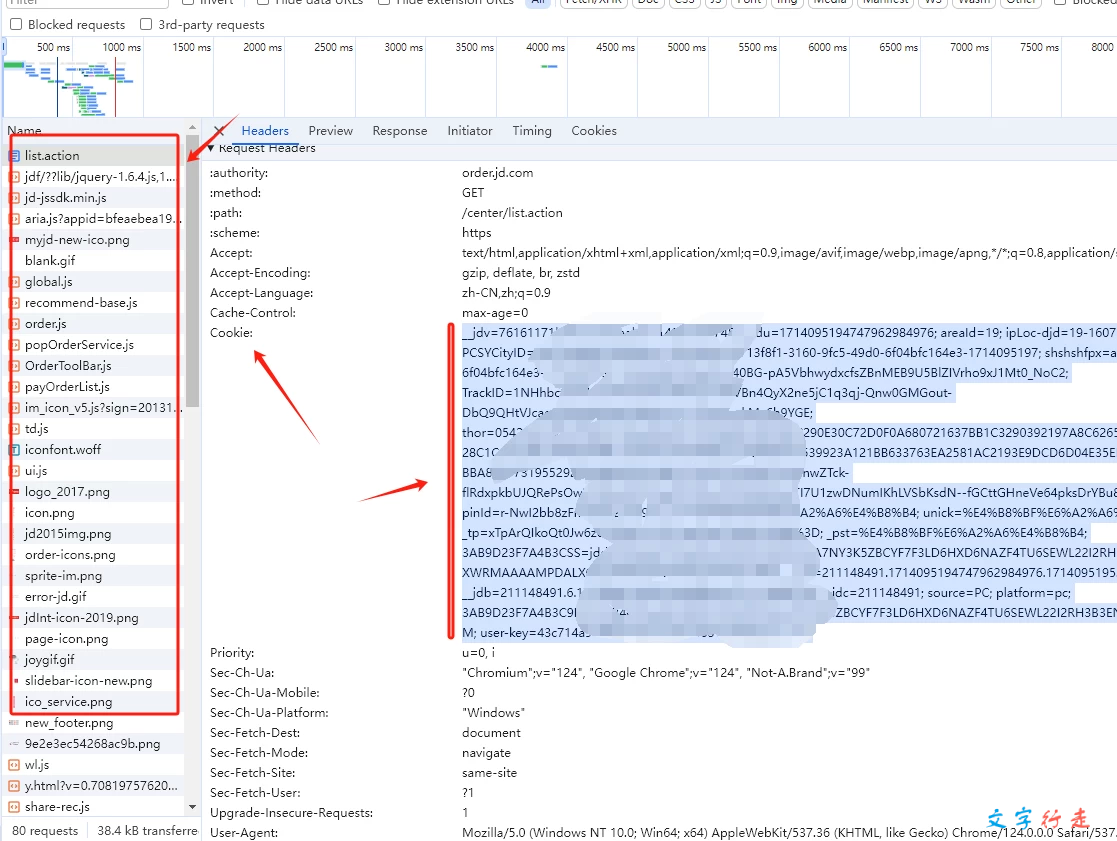Click the image icon beside logo_2017.png
Image resolution: width=1117 pixels, height=841 pixels.
point(14,491)
